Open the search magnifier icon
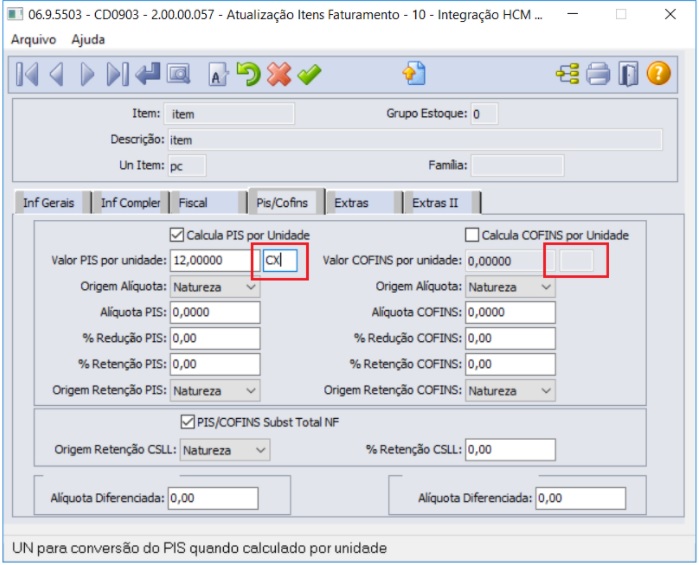The height and width of the screenshot is (565, 699). coord(178,74)
